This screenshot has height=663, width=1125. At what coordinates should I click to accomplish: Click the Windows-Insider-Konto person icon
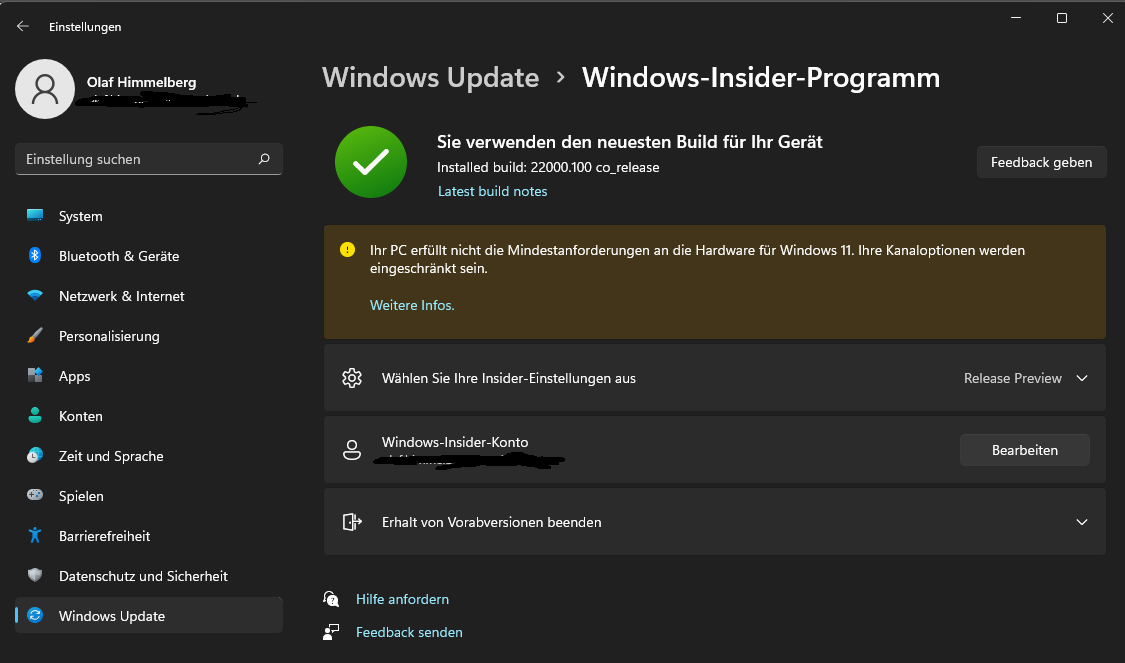tap(352, 450)
